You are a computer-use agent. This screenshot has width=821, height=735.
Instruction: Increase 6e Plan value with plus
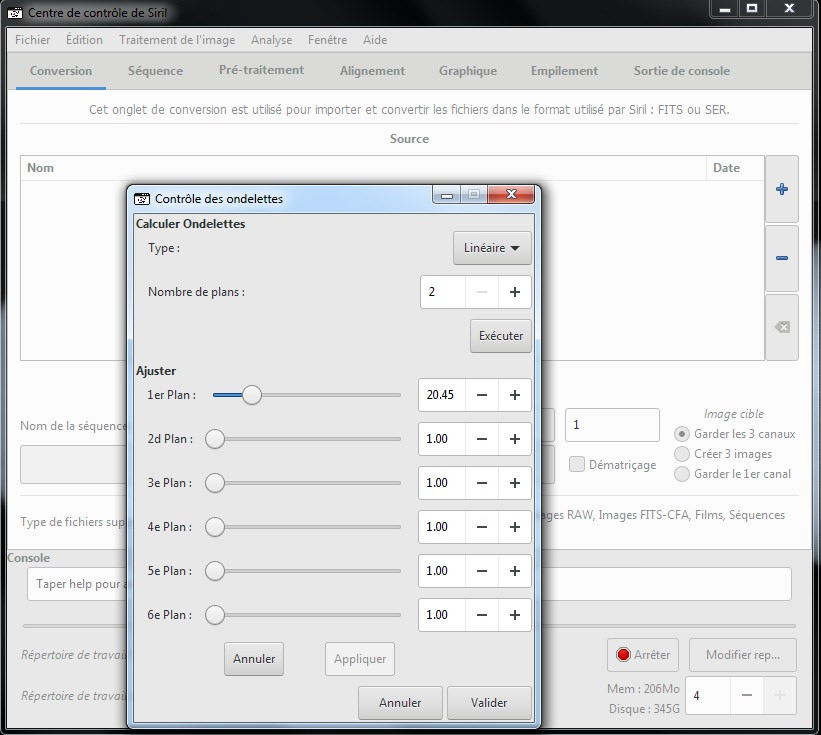pyautogui.click(x=515, y=615)
